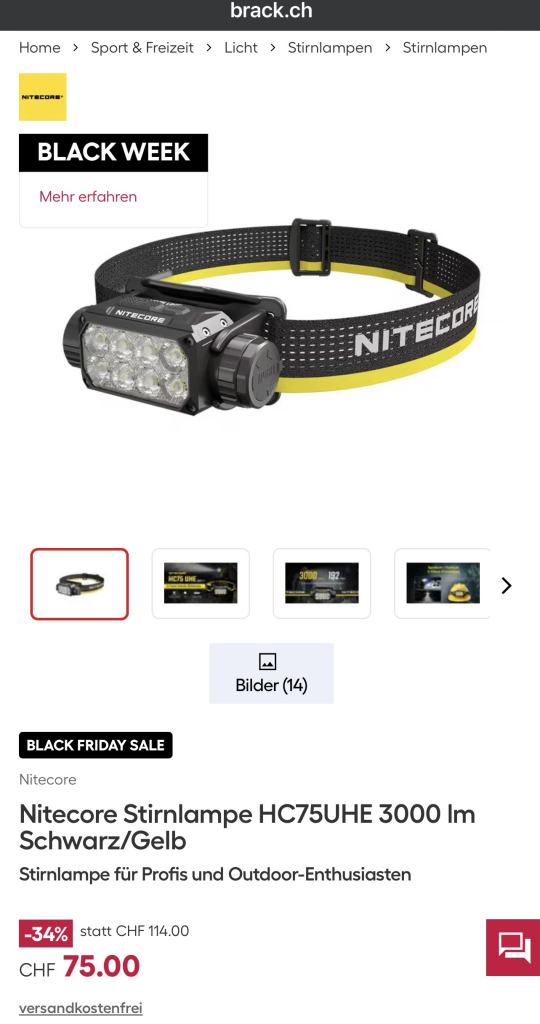Click the yellow Nitecore brand logo

pyautogui.click(x=42, y=97)
